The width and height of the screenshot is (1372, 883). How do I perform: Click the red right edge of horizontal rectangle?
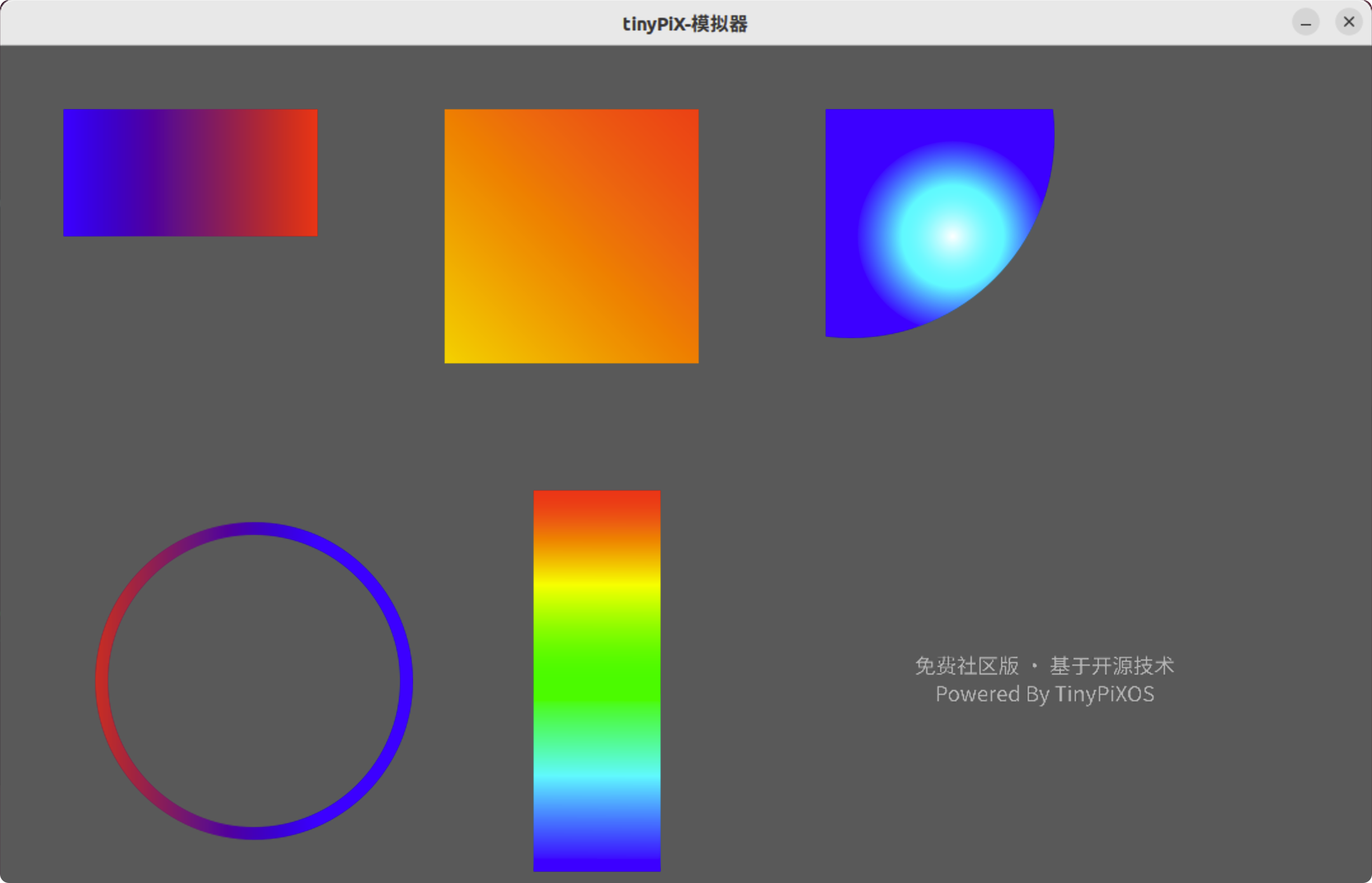point(309,173)
